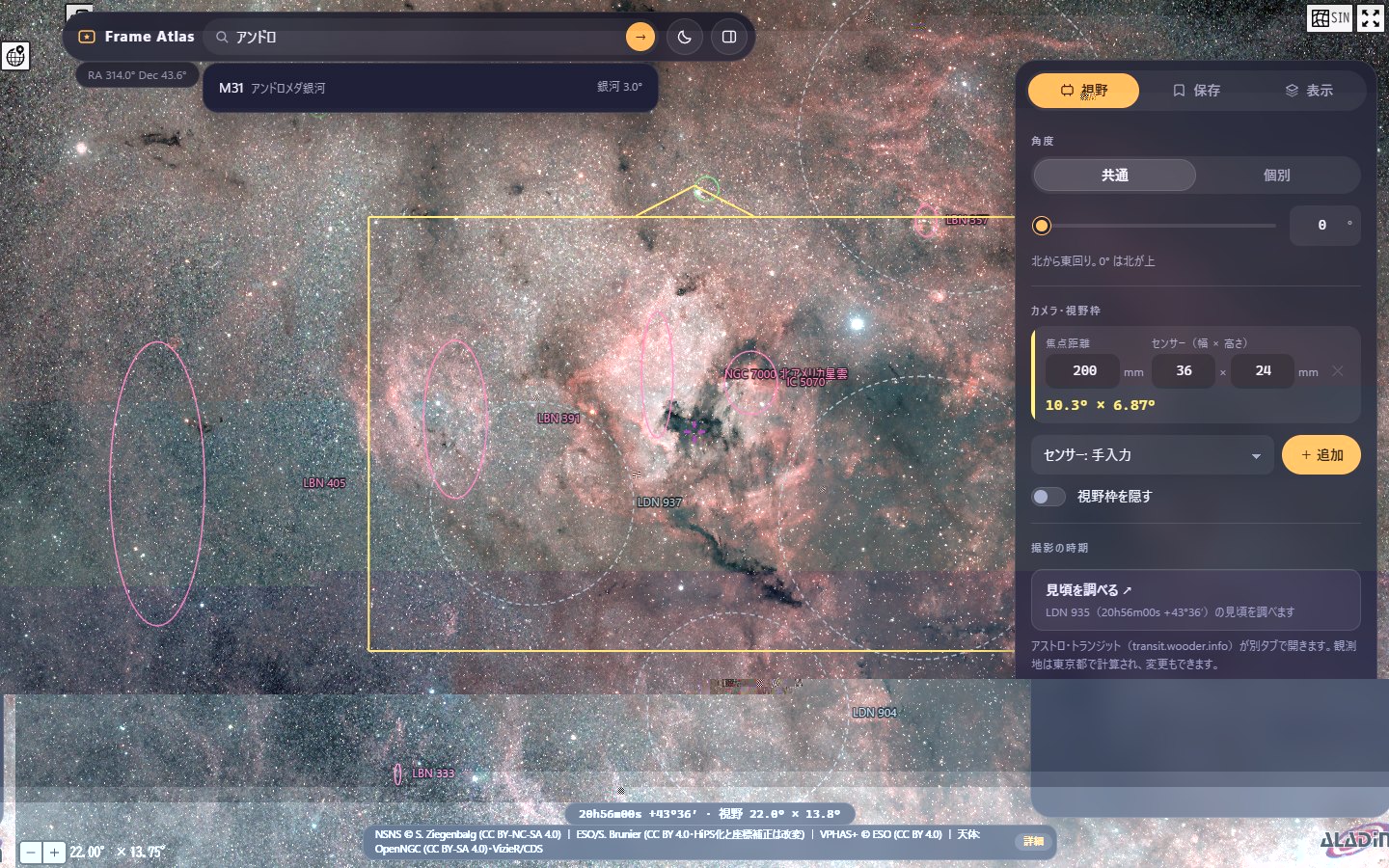1389x868 pixels.
Task: Click the LBN 391 map label
Action: coord(558,419)
